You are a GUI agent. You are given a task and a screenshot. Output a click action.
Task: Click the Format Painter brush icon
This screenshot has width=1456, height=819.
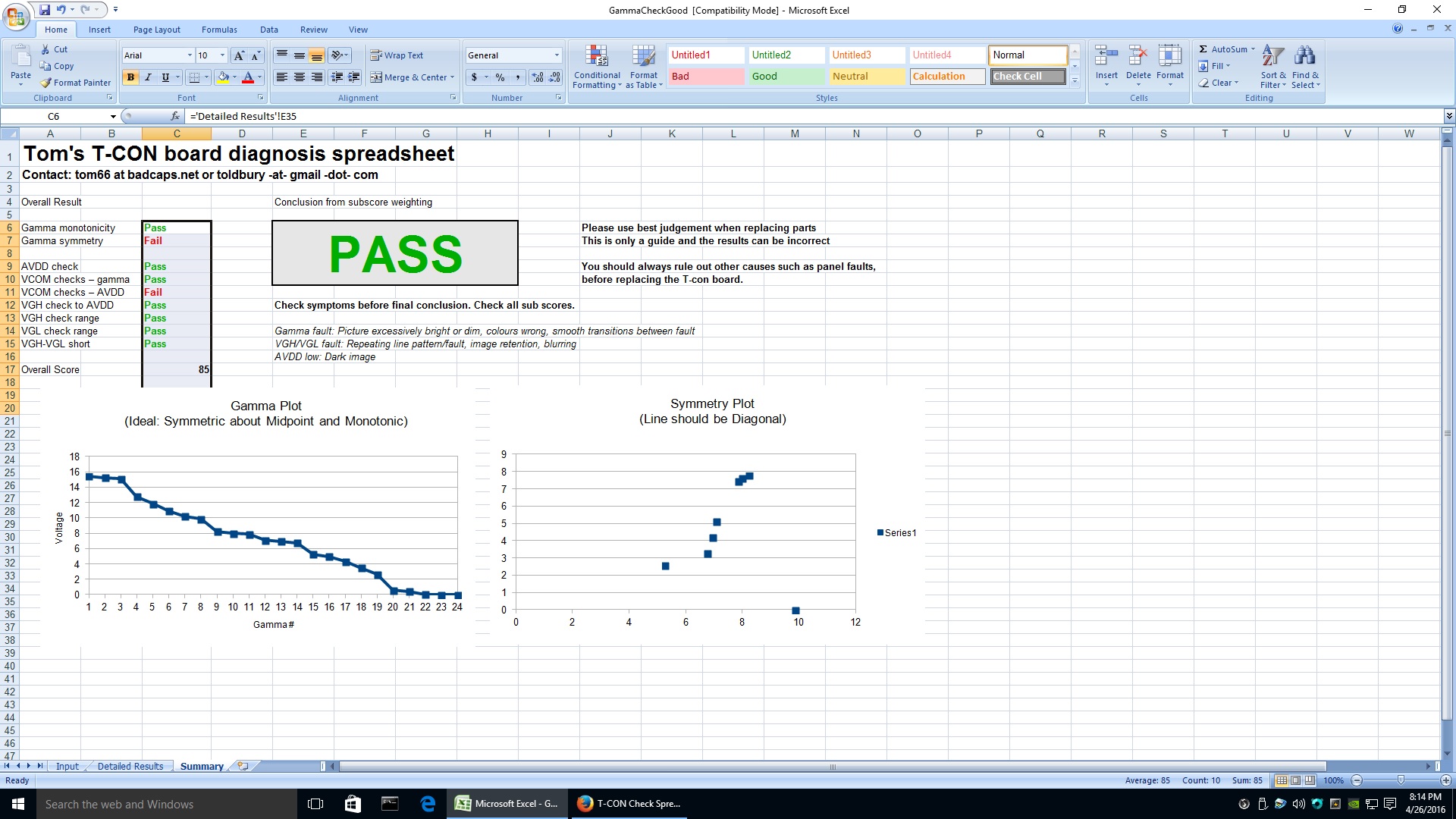(x=46, y=83)
